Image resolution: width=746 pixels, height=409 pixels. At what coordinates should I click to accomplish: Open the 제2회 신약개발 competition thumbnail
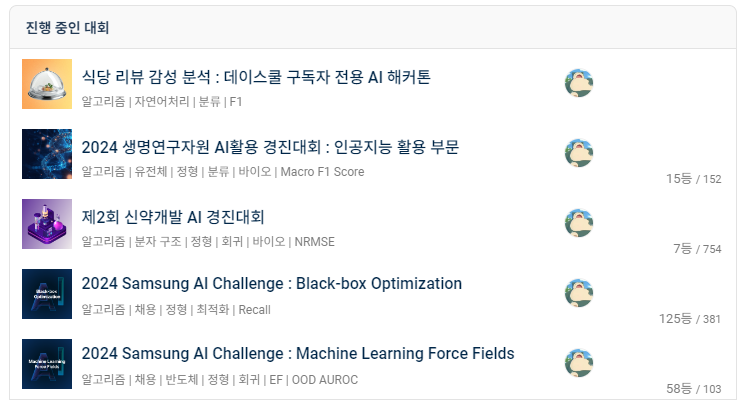click(46, 224)
